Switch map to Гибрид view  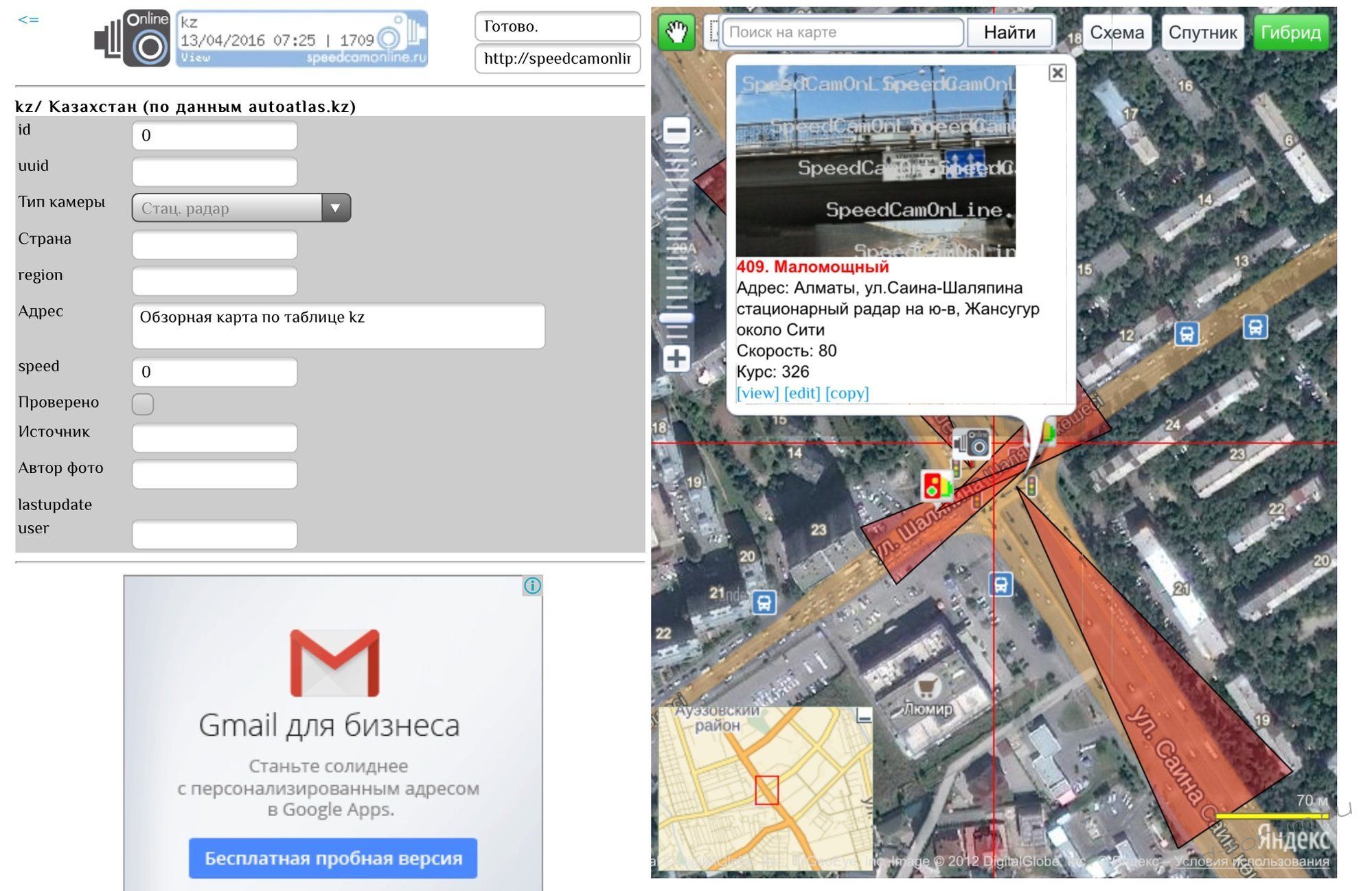click(1291, 32)
